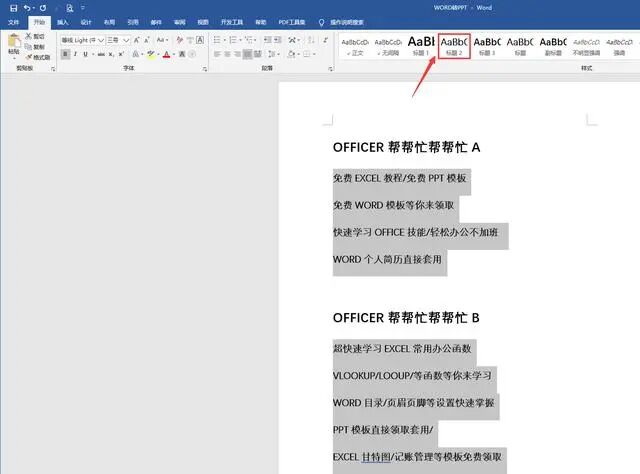Click the Align Left icon

pos(217,54)
